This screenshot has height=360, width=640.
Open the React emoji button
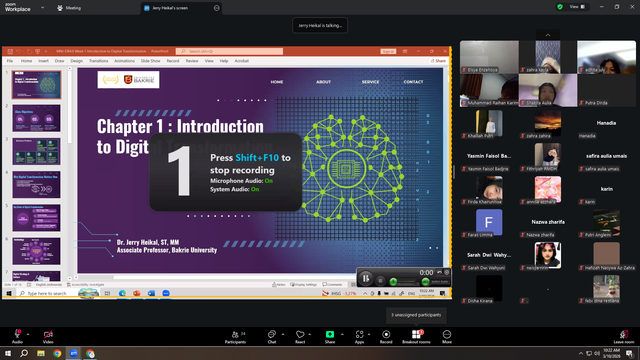click(300, 337)
